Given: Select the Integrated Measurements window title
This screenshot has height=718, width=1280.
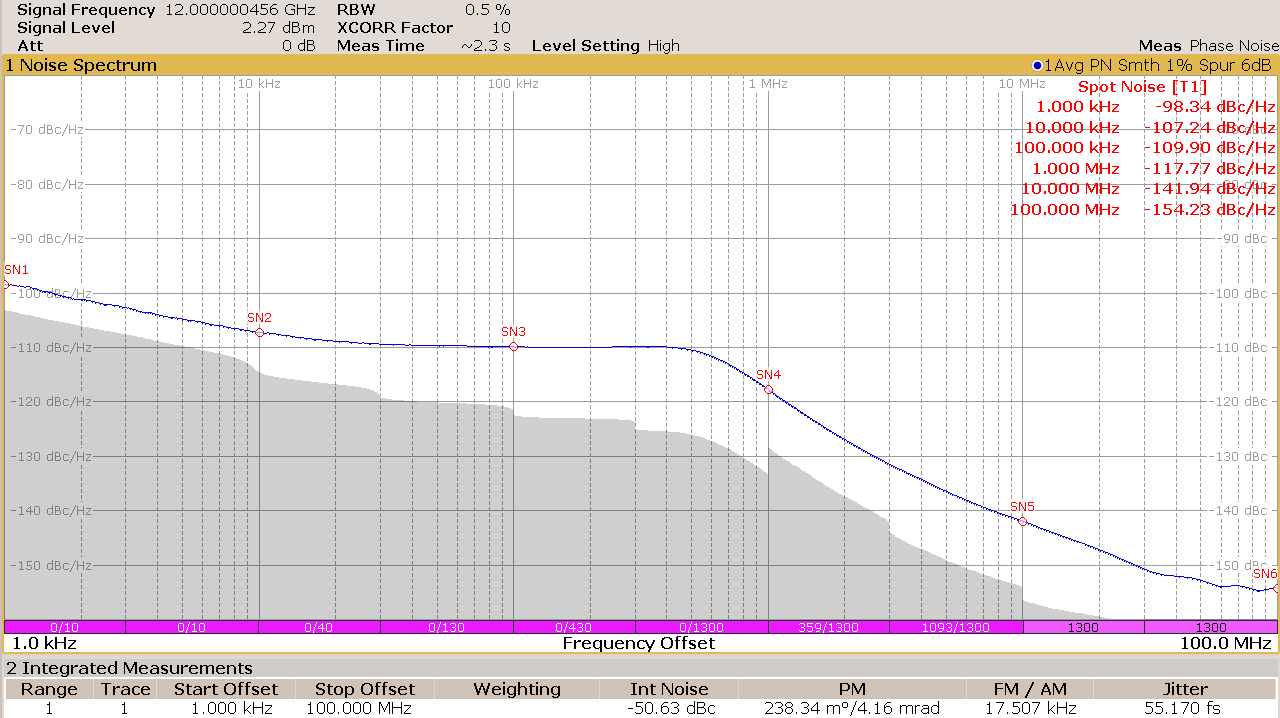Looking at the screenshot, I should tap(129, 668).
